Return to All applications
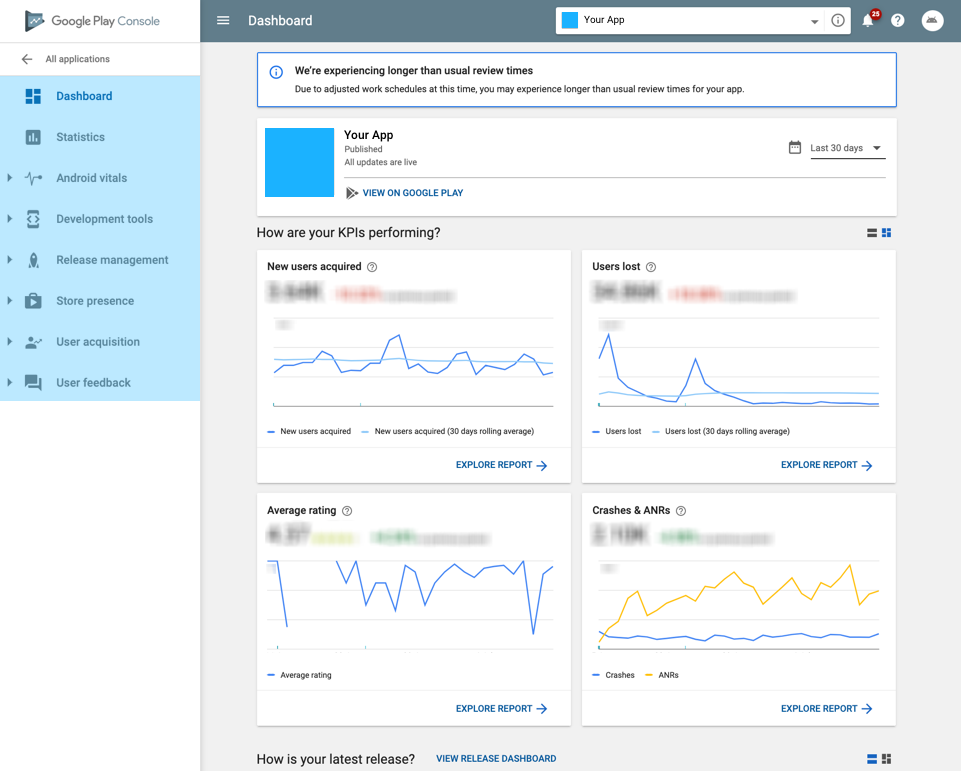This screenshot has height=771, width=961. tap(77, 59)
